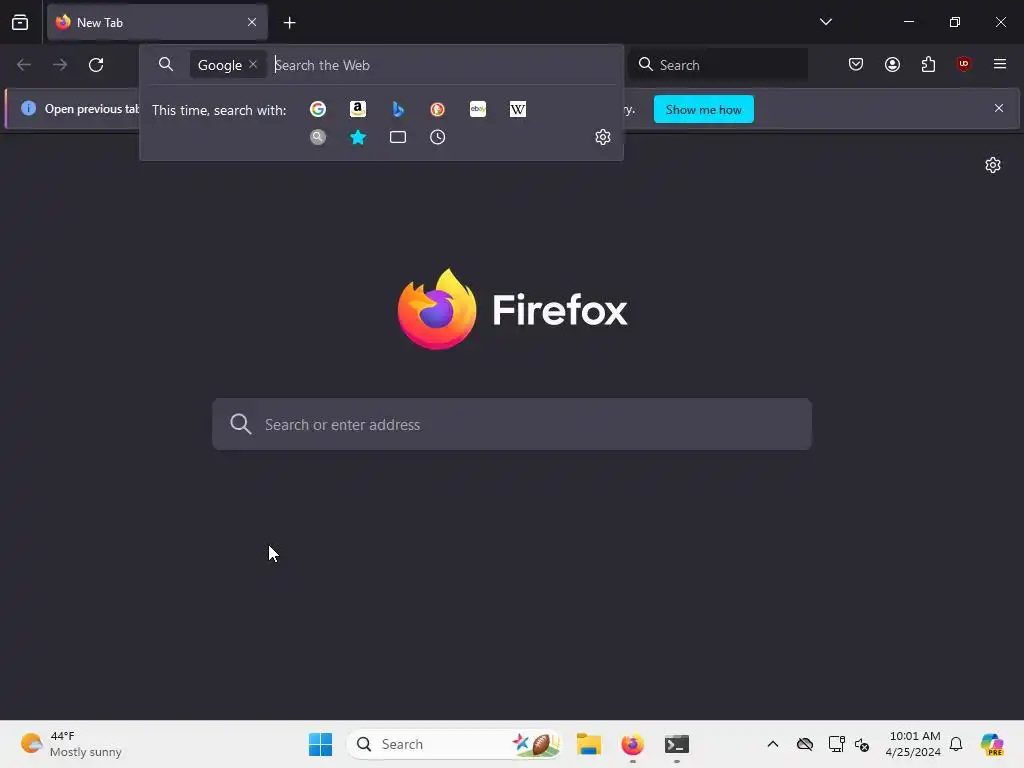This screenshot has height=768, width=1024.
Task: Go back one page
Action: point(24,65)
